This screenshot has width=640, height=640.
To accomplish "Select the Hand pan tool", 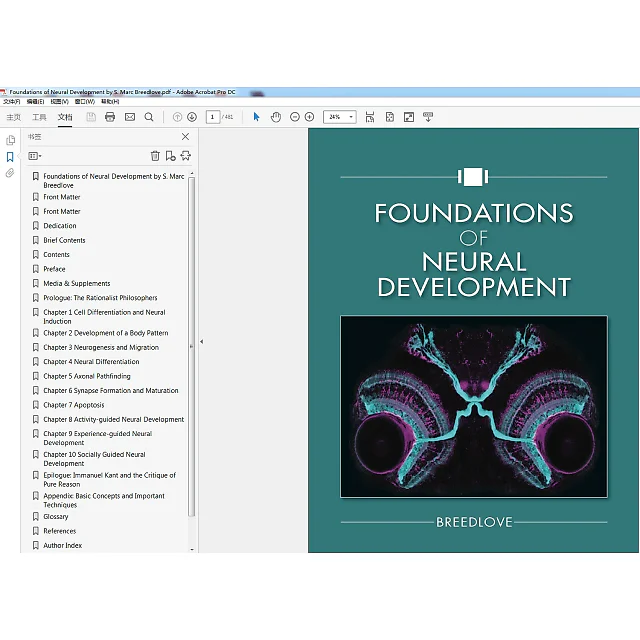I will click(276, 117).
